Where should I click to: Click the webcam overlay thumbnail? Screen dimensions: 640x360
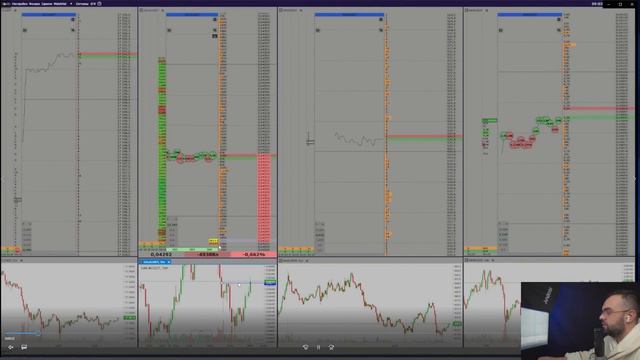pyautogui.click(x=580, y=321)
